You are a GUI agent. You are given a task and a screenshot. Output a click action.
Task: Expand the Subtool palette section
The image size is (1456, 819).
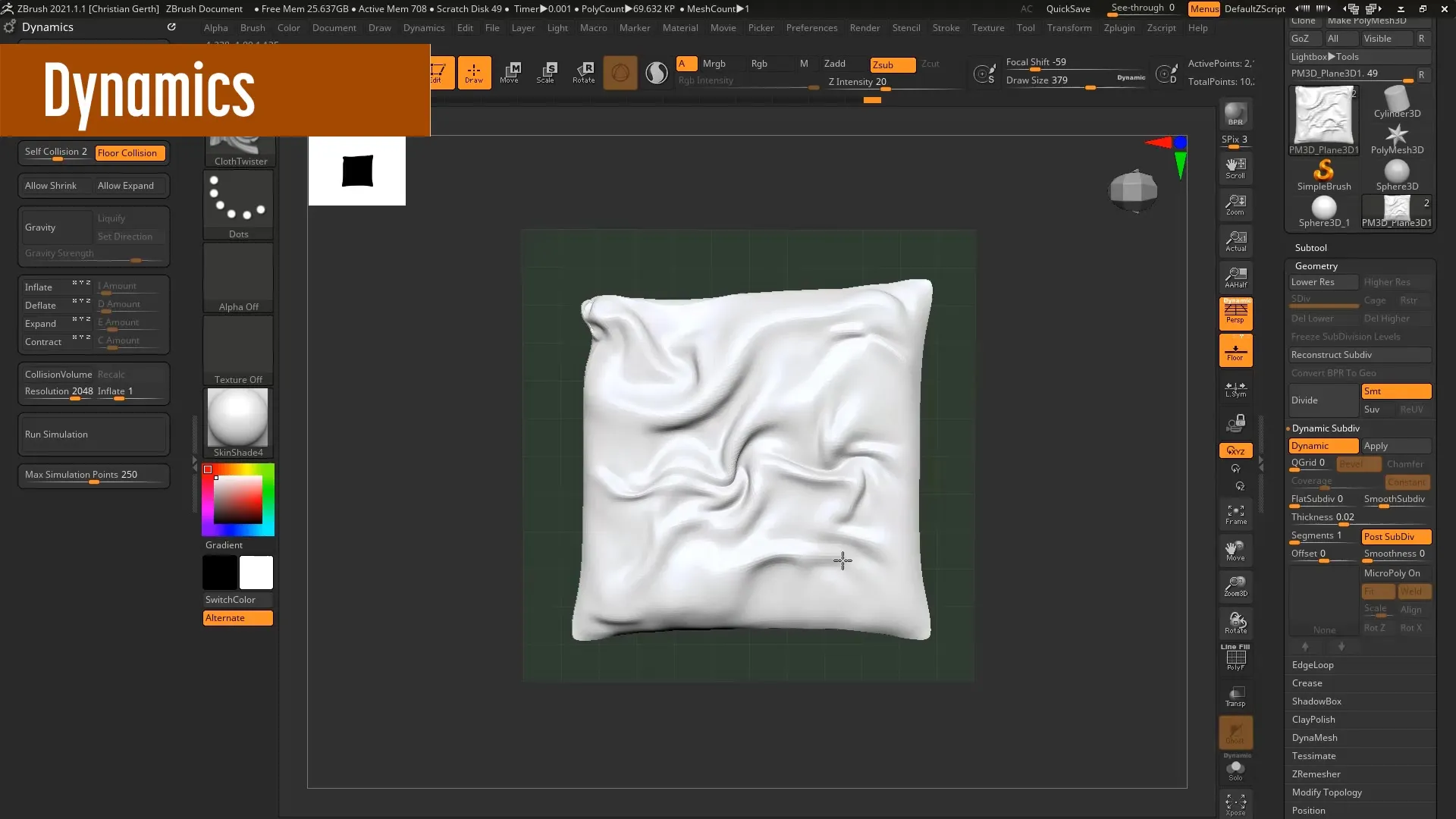point(1310,248)
